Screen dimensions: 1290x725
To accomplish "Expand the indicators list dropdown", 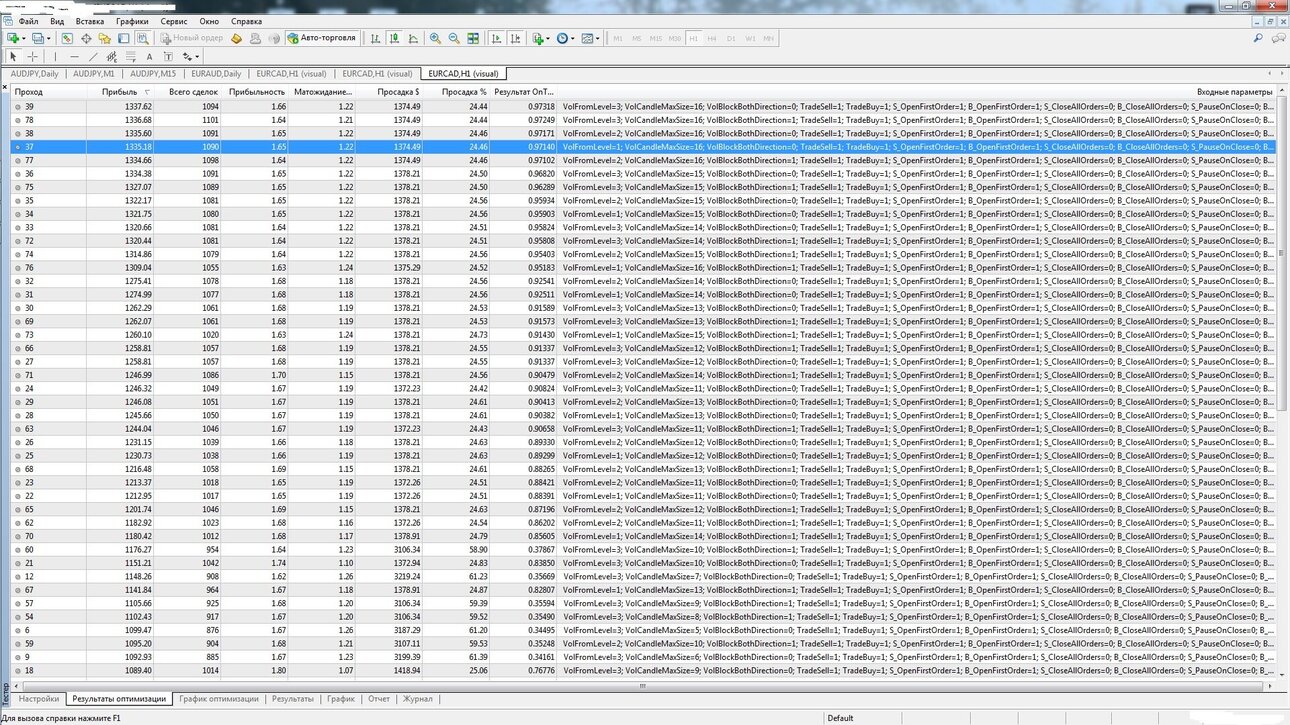I will (x=548, y=38).
